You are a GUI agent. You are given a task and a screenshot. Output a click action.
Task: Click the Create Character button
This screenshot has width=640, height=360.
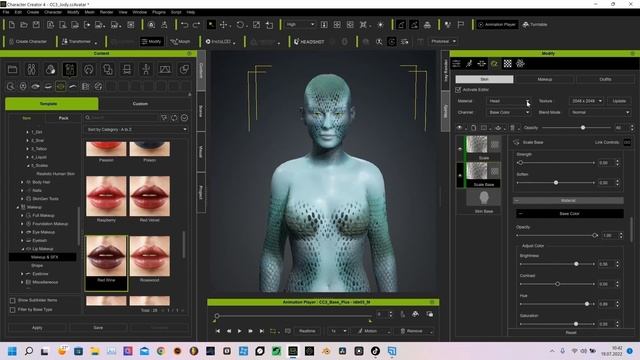(x=27, y=42)
